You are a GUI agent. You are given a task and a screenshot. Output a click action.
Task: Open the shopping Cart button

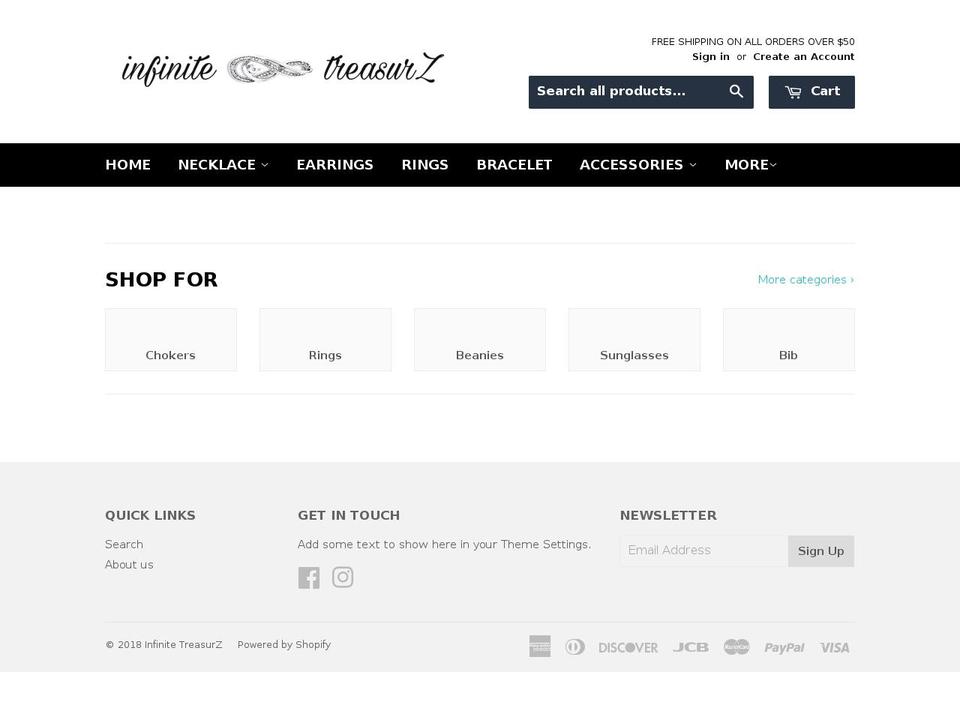[812, 92]
